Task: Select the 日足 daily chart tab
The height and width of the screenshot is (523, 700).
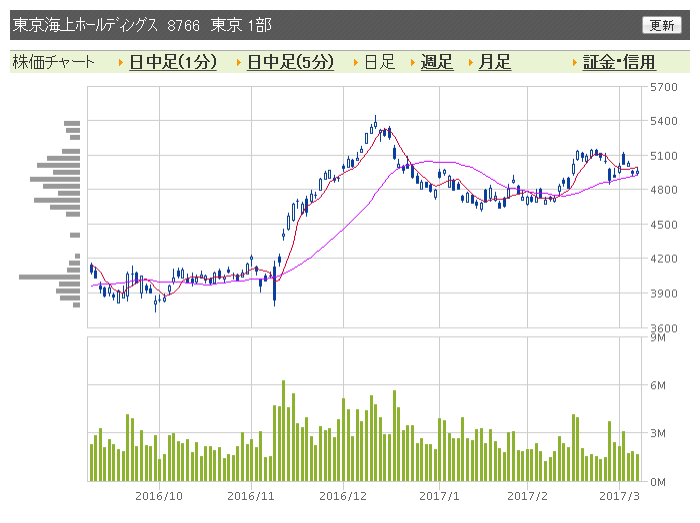Action: (380, 62)
